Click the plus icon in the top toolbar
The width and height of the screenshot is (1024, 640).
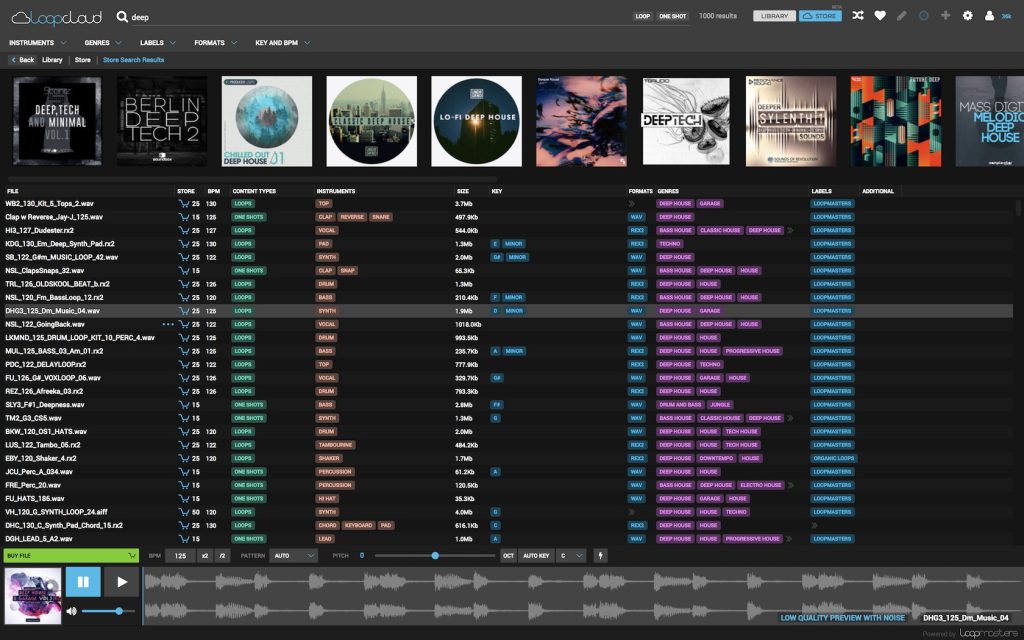coord(944,15)
